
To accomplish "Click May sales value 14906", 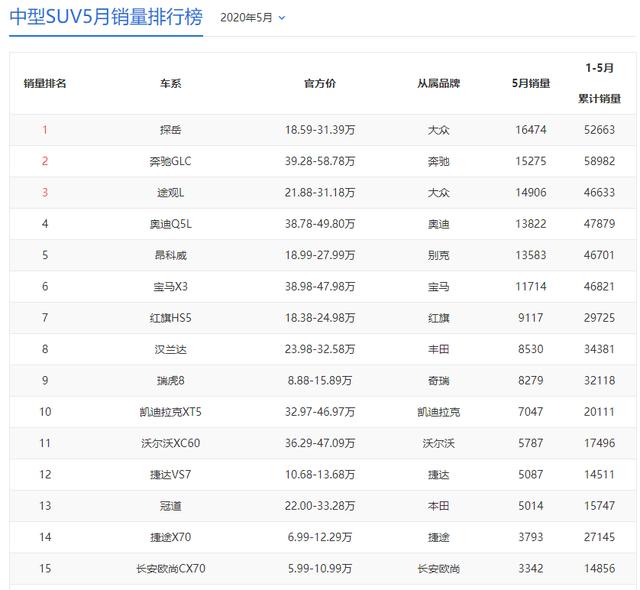I will (531, 193).
